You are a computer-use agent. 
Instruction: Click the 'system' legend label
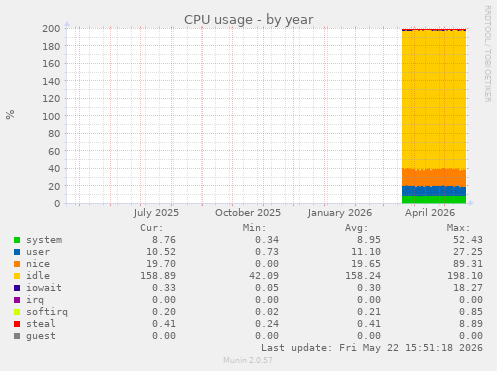(x=44, y=240)
